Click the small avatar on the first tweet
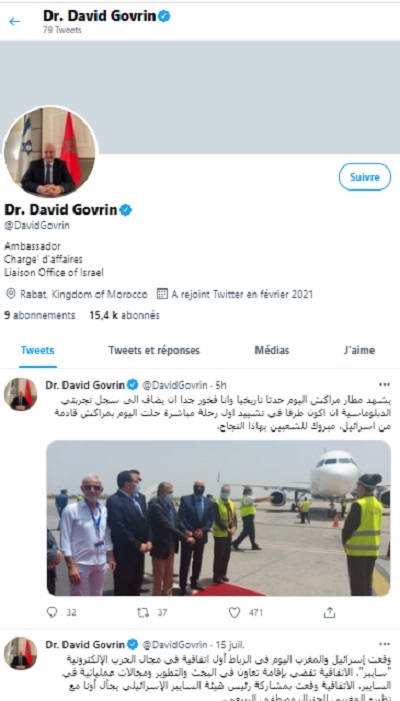The image size is (400, 701). [x=21, y=394]
